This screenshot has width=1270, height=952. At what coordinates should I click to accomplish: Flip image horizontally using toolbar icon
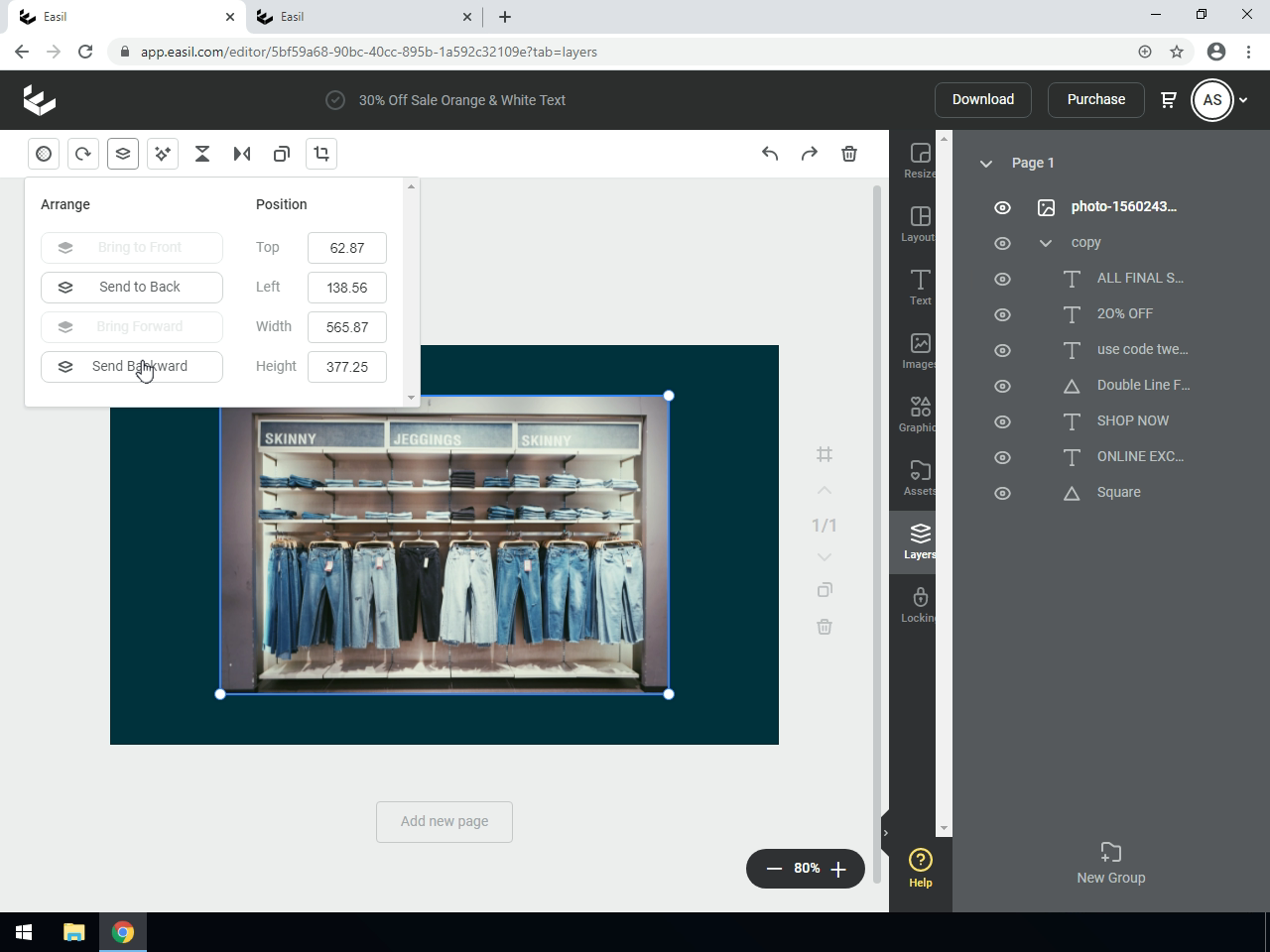coord(242,154)
